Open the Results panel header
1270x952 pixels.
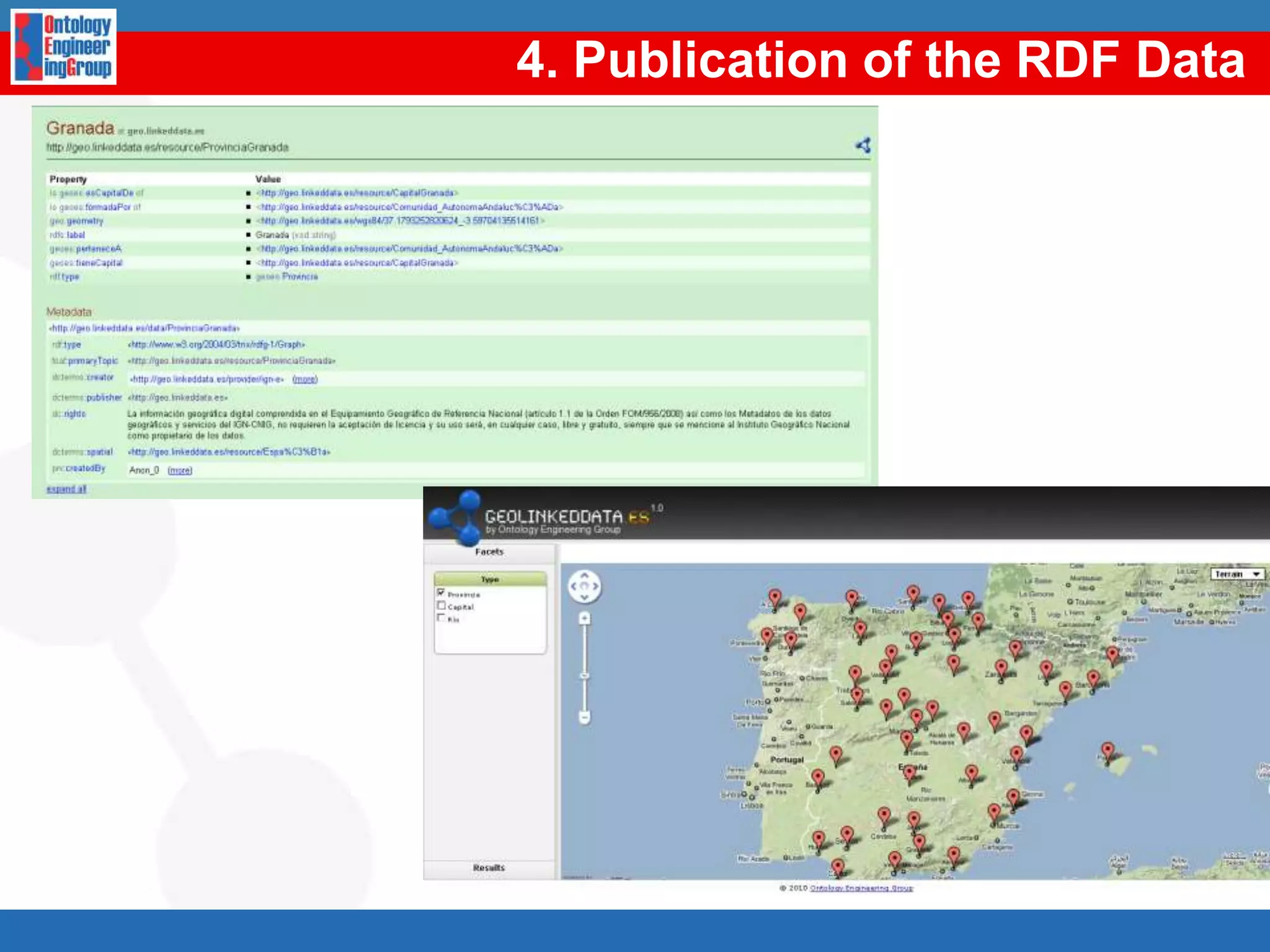tap(489, 868)
